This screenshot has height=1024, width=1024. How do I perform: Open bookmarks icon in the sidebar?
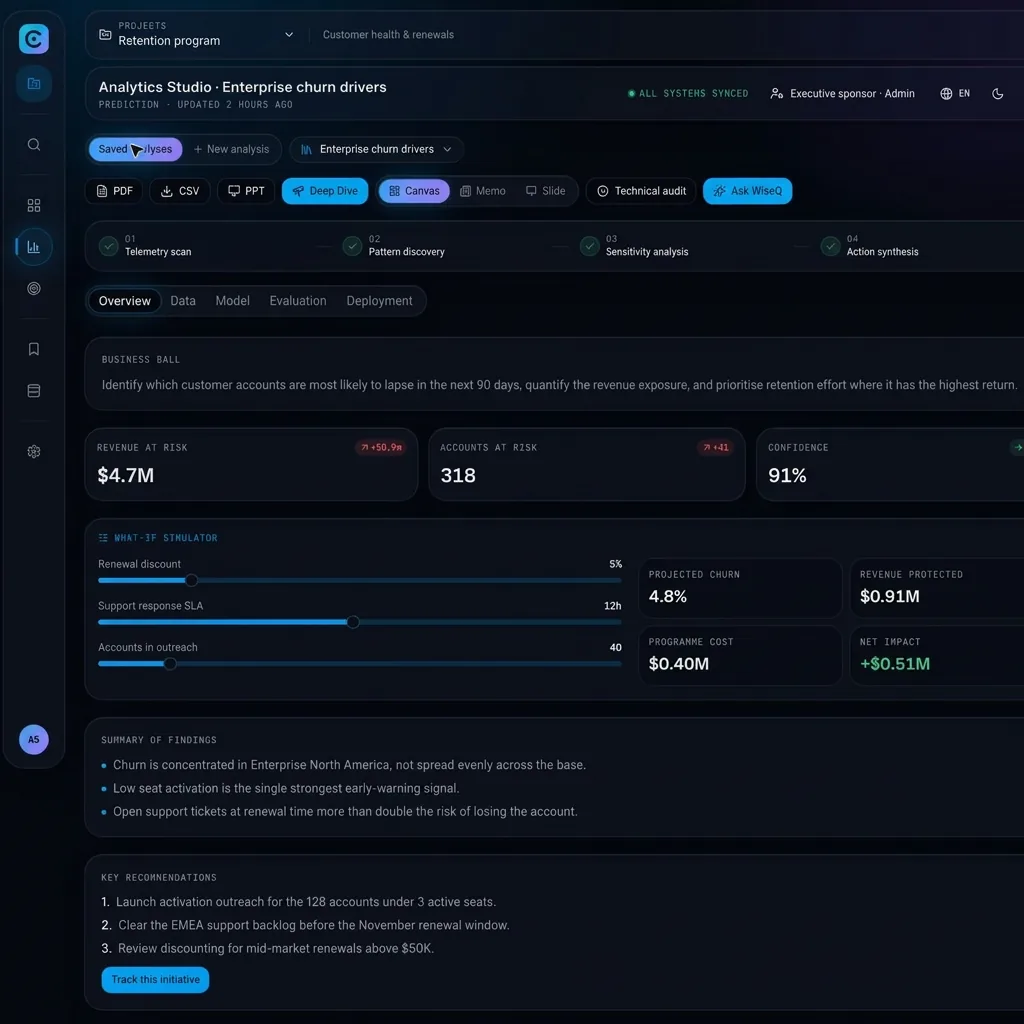tap(34, 349)
